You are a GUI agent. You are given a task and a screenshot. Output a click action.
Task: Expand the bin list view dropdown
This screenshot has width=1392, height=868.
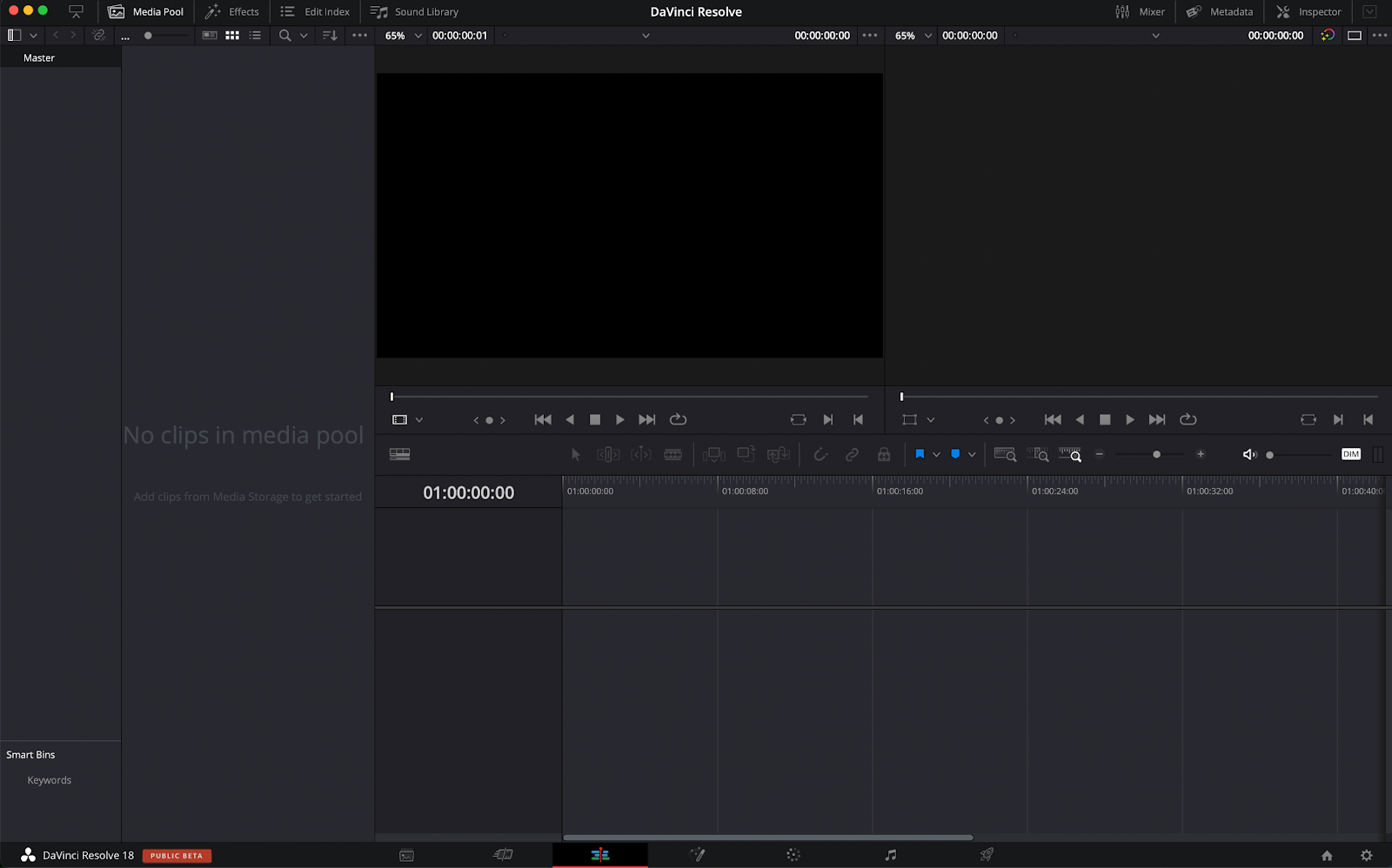tap(33, 36)
